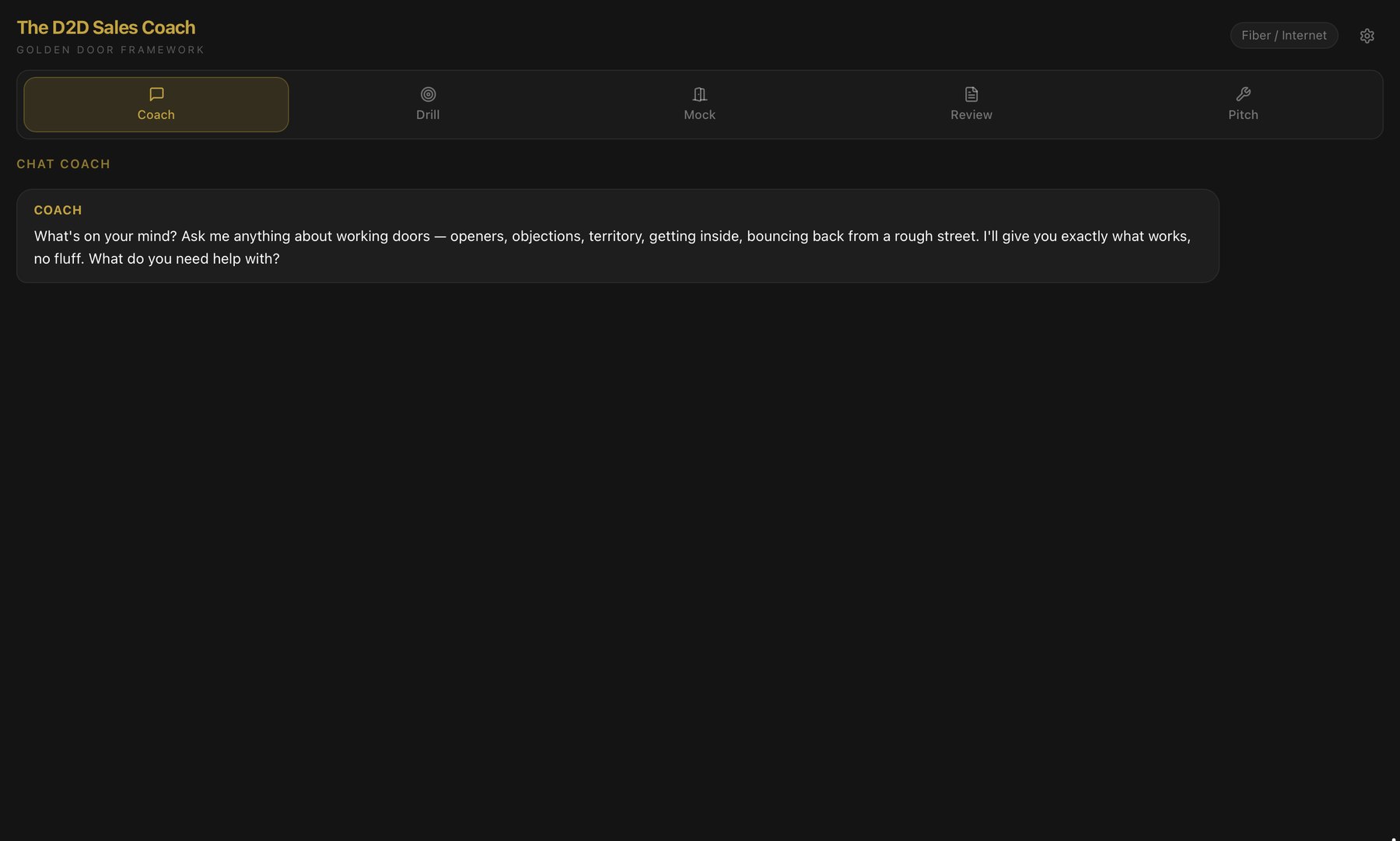Click "What do you need help with?" text
1400x841 pixels.
point(184,258)
